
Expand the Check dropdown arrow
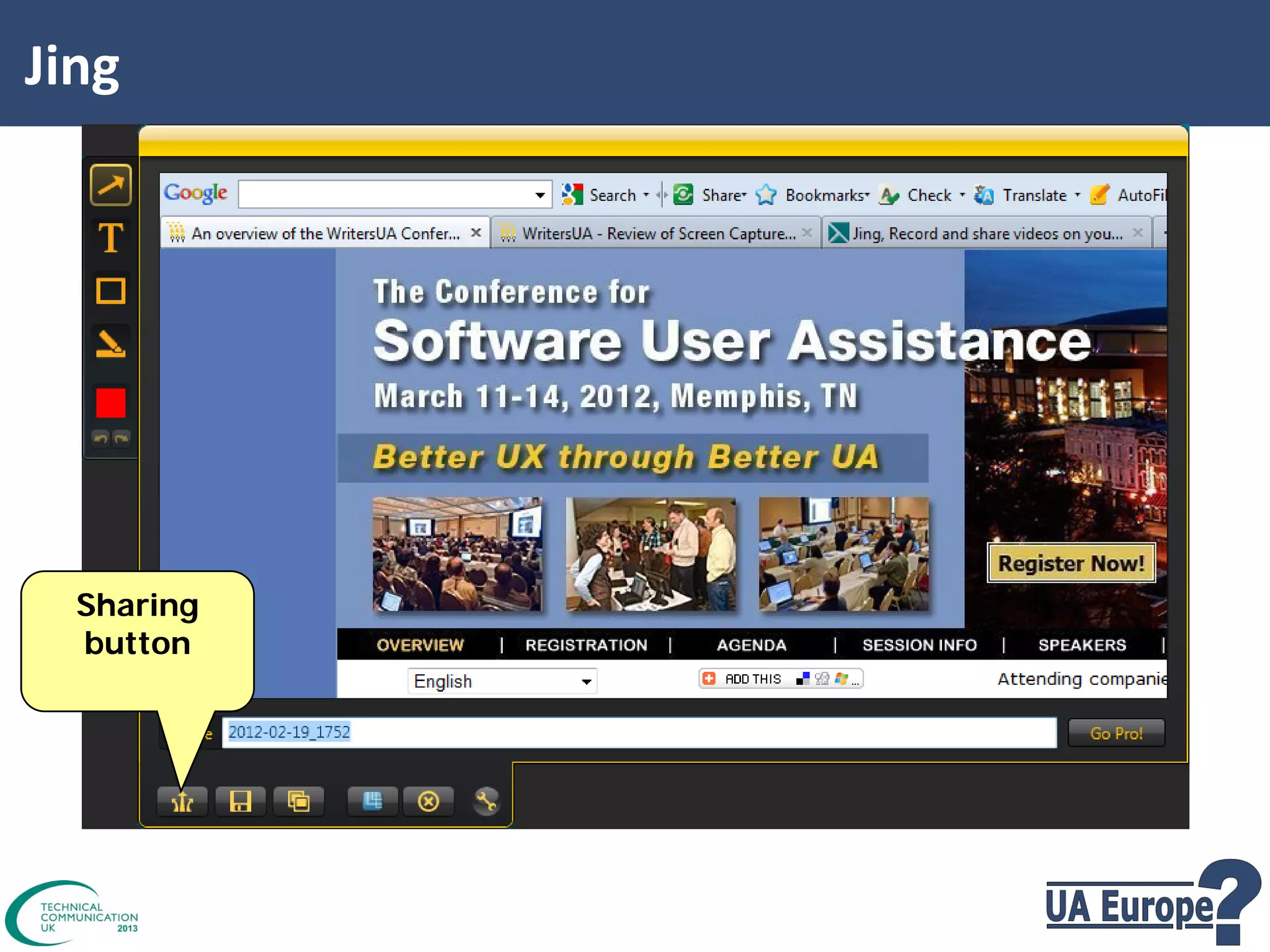point(962,195)
